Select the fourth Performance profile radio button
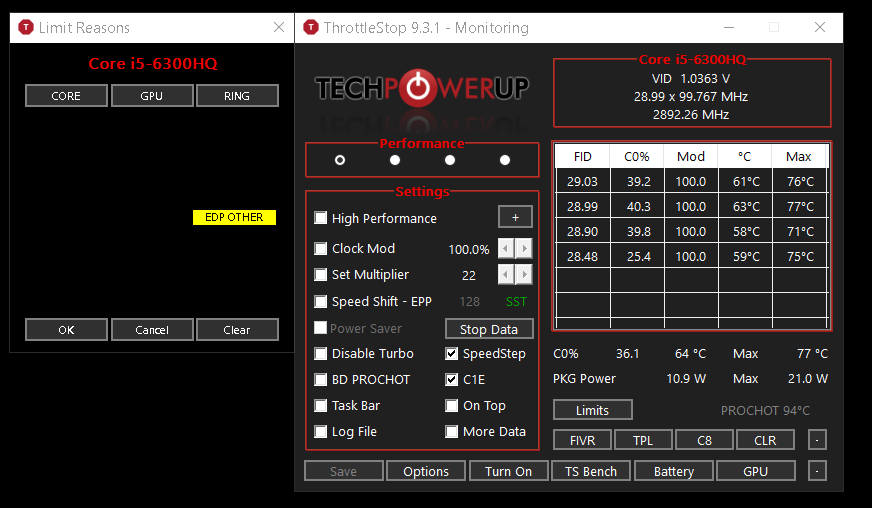Image resolution: width=872 pixels, height=508 pixels. pyautogui.click(x=505, y=160)
